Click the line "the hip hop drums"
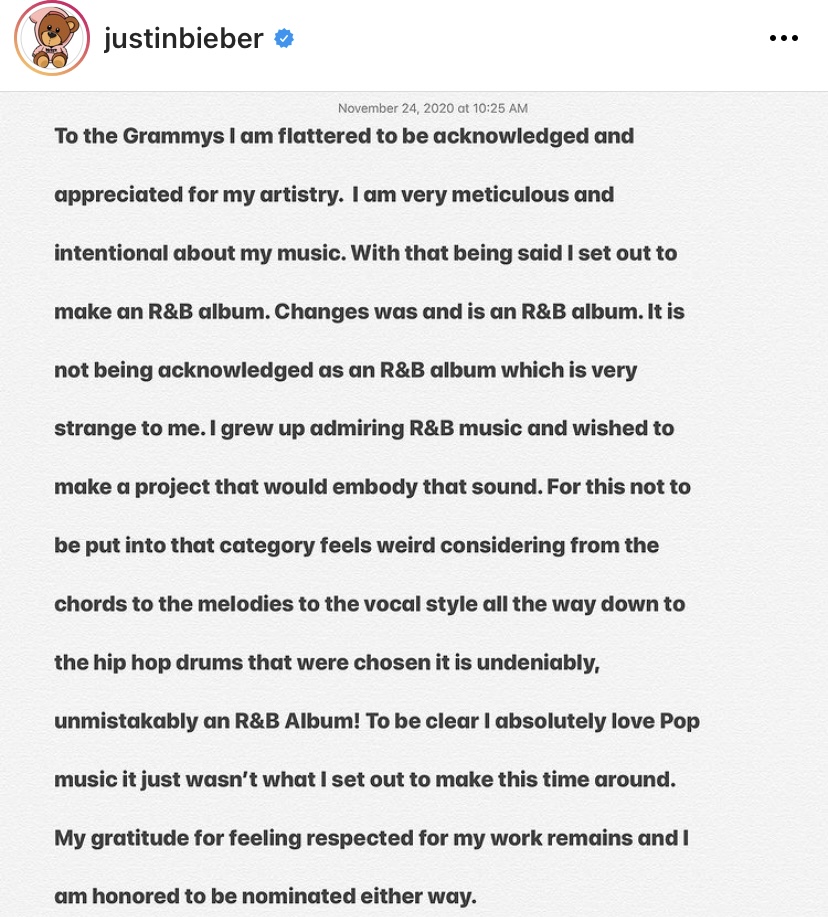The height and width of the screenshot is (917, 828). (327, 663)
